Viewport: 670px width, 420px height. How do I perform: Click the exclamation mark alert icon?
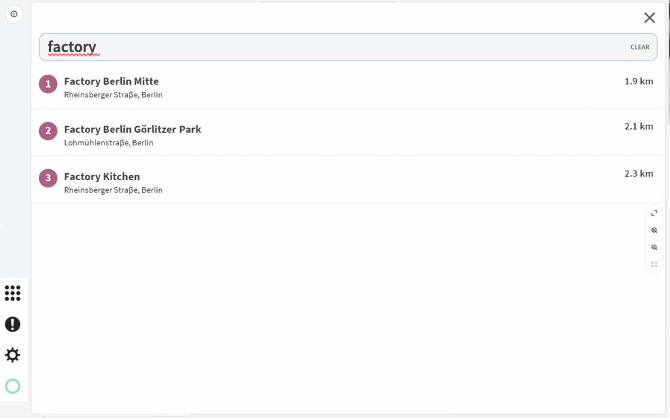12,324
